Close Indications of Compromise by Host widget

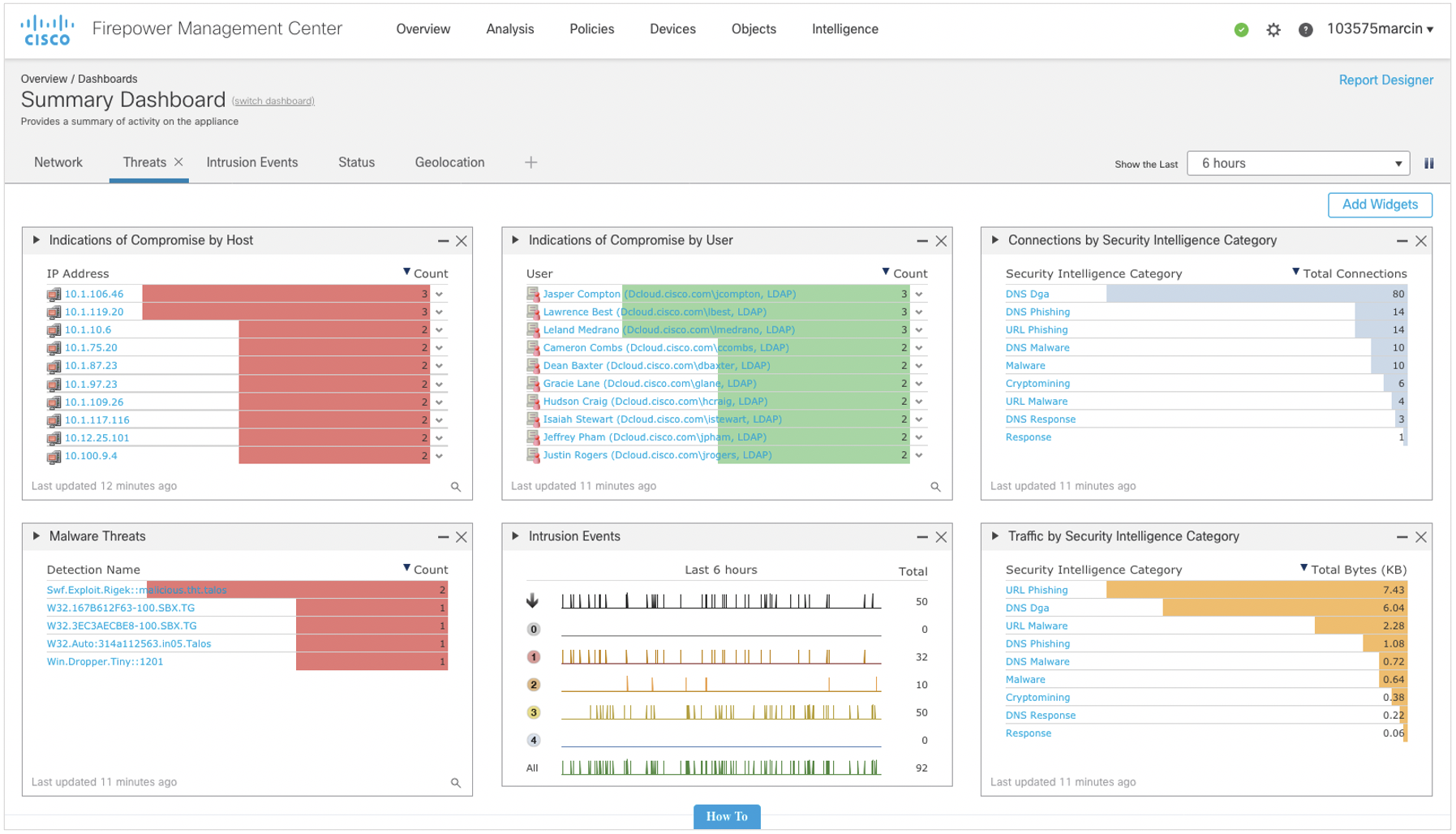point(462,241)
